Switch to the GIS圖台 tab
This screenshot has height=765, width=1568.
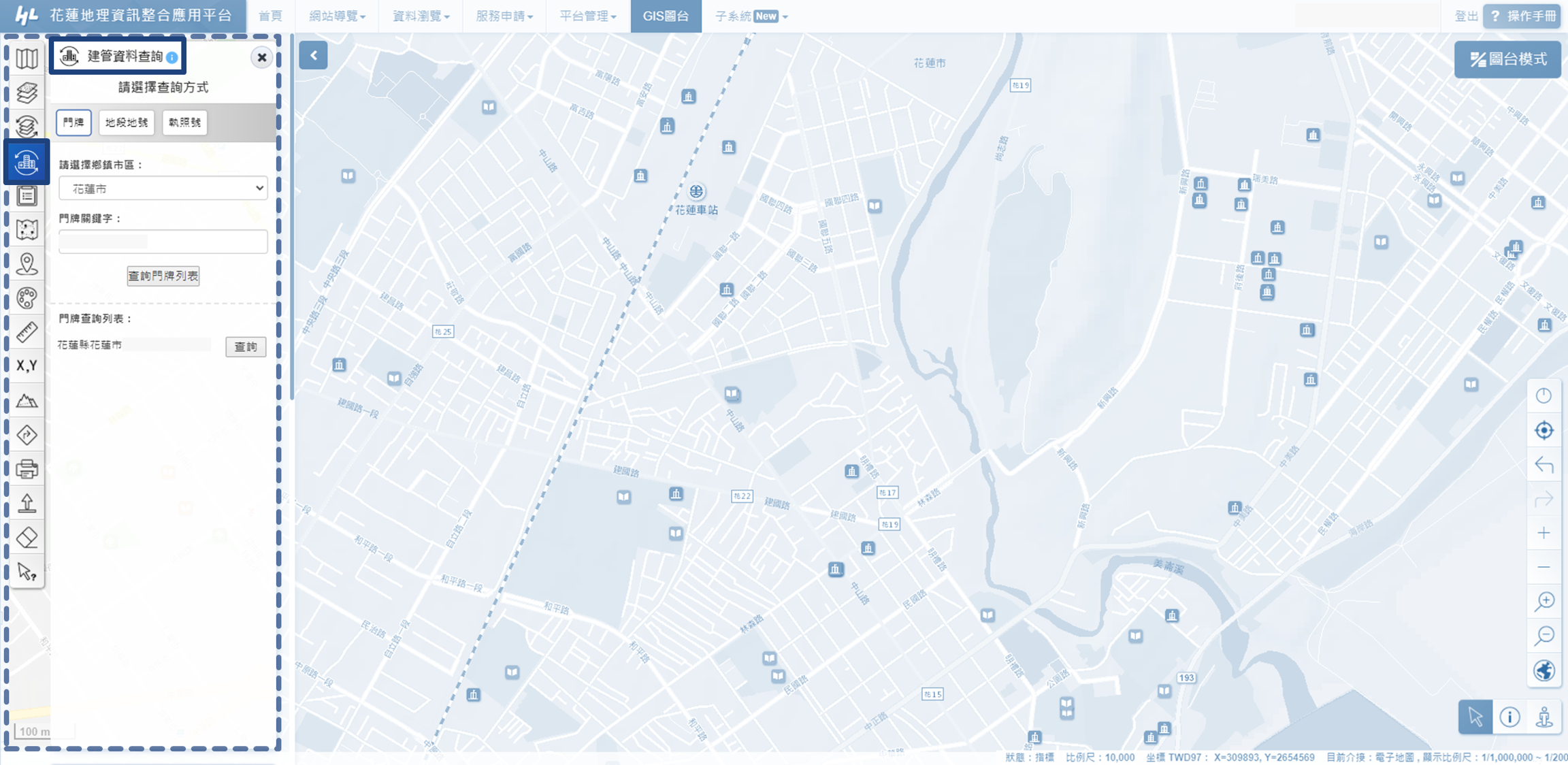pos(666,16)
